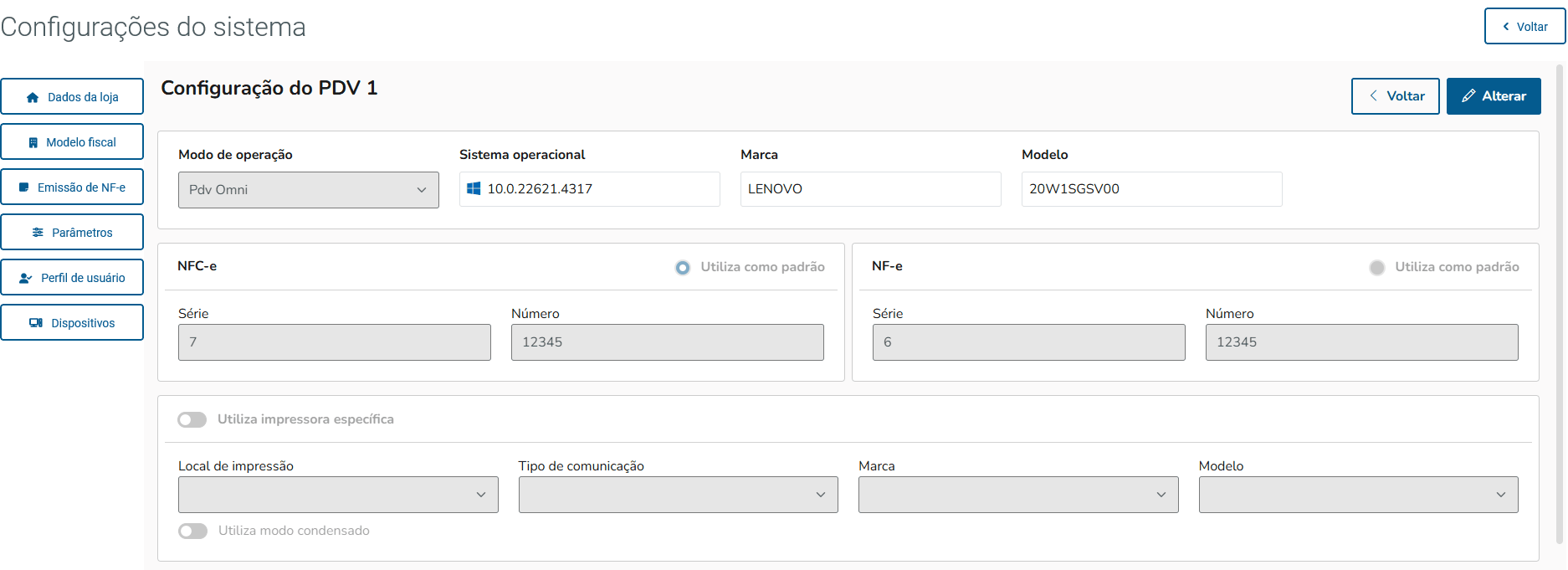Click the pencil icon on Alterar
1568x570 pixels.
click(1468, 96)
